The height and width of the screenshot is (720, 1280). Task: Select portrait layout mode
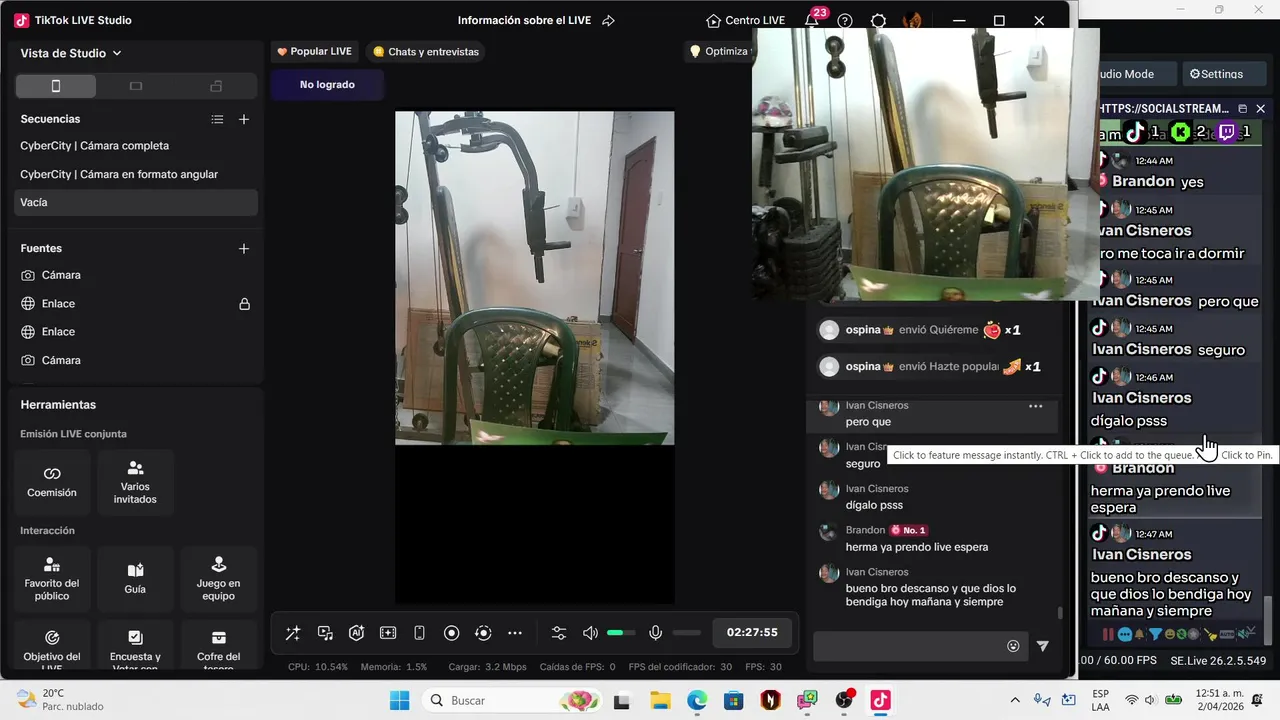click(x=56, y=86)
